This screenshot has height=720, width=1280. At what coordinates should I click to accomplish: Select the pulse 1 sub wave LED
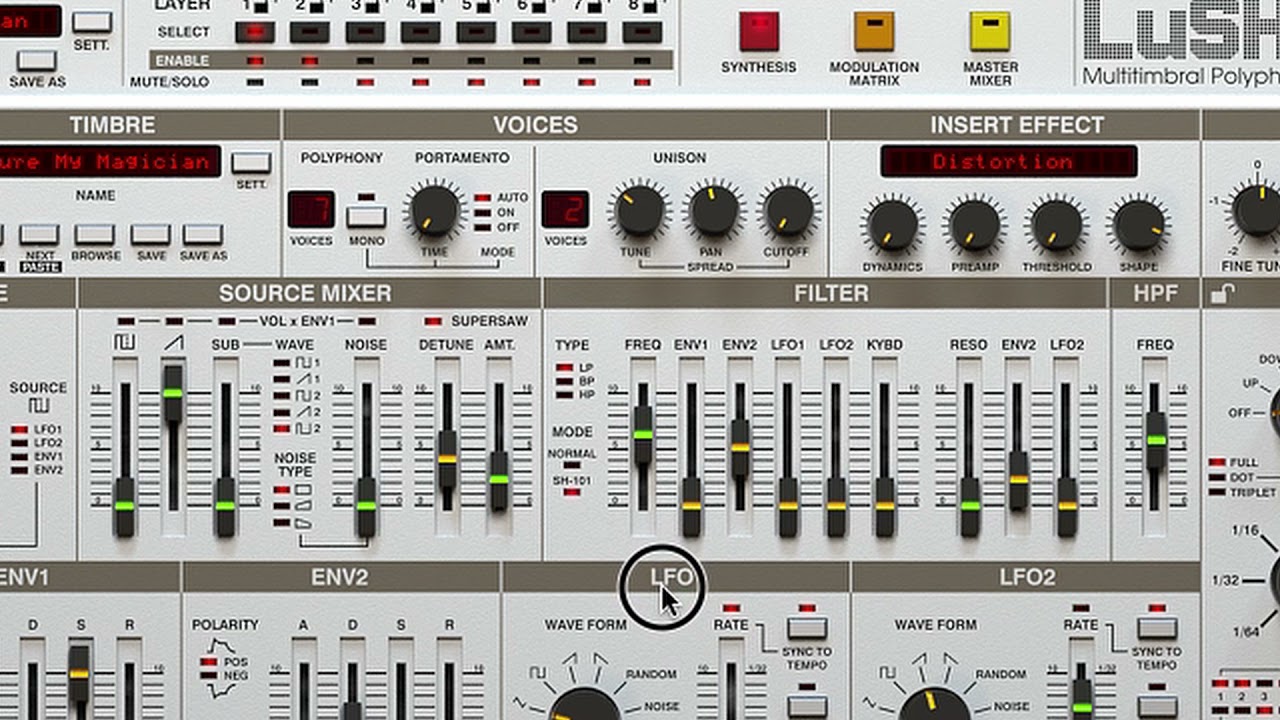click(282, 362)
